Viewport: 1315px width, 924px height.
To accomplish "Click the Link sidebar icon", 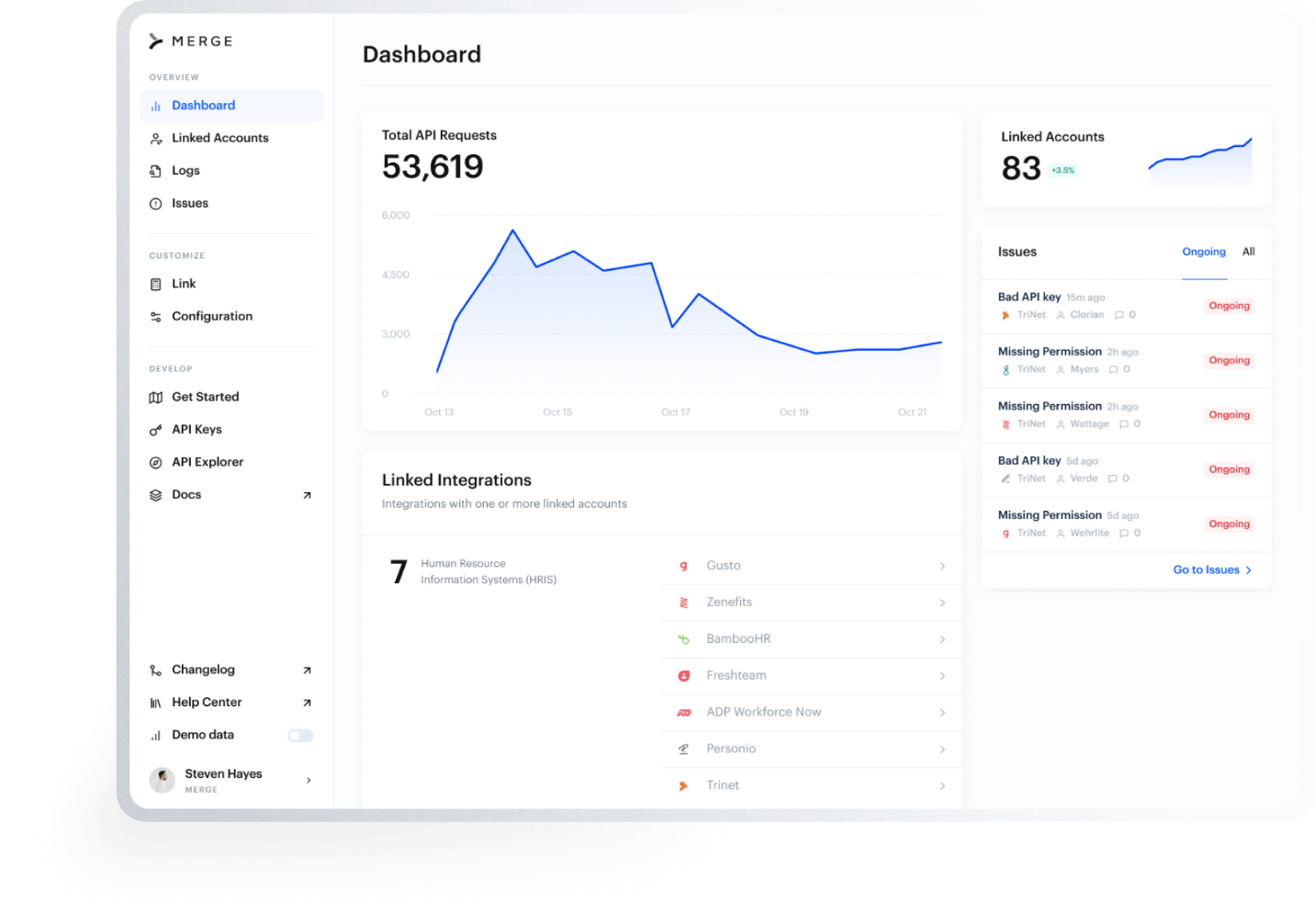I will pos(156,285).
